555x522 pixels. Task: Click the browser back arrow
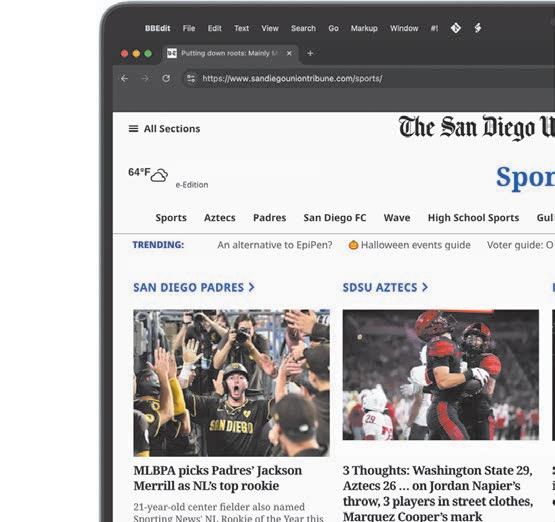[124, 79]
